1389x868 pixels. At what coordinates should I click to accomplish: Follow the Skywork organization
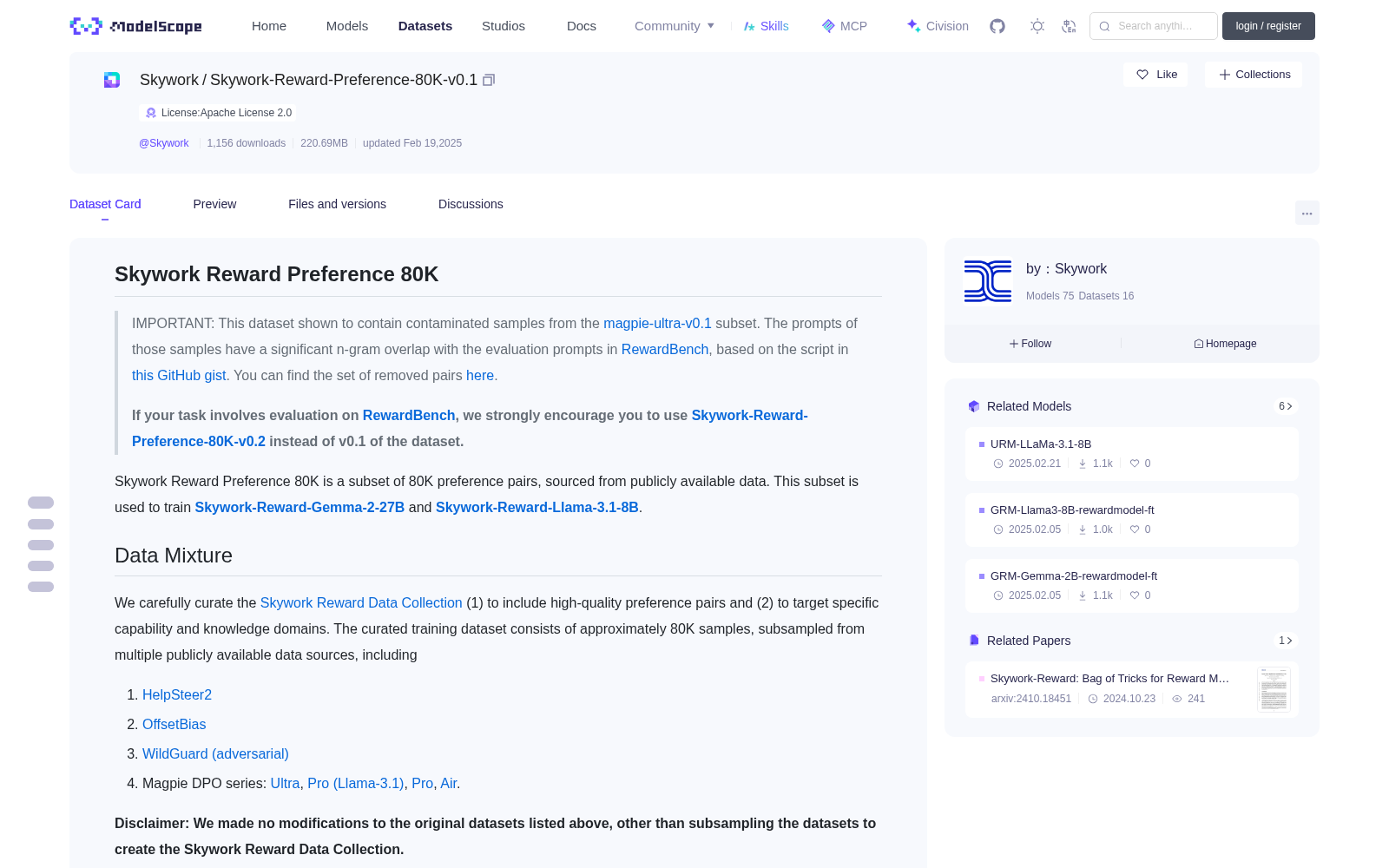pyautogui.click(x=1030, y=344)
